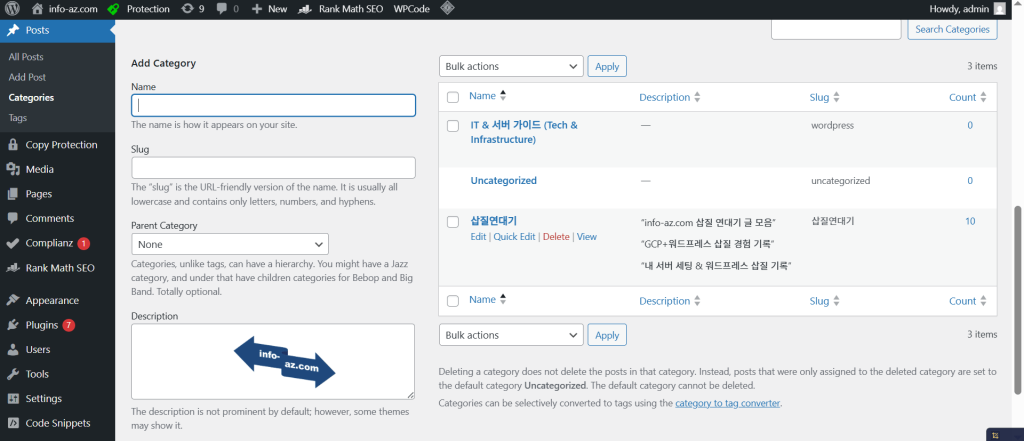
Task: Go to All Posts in sidebar
Action: coord(27,57)
